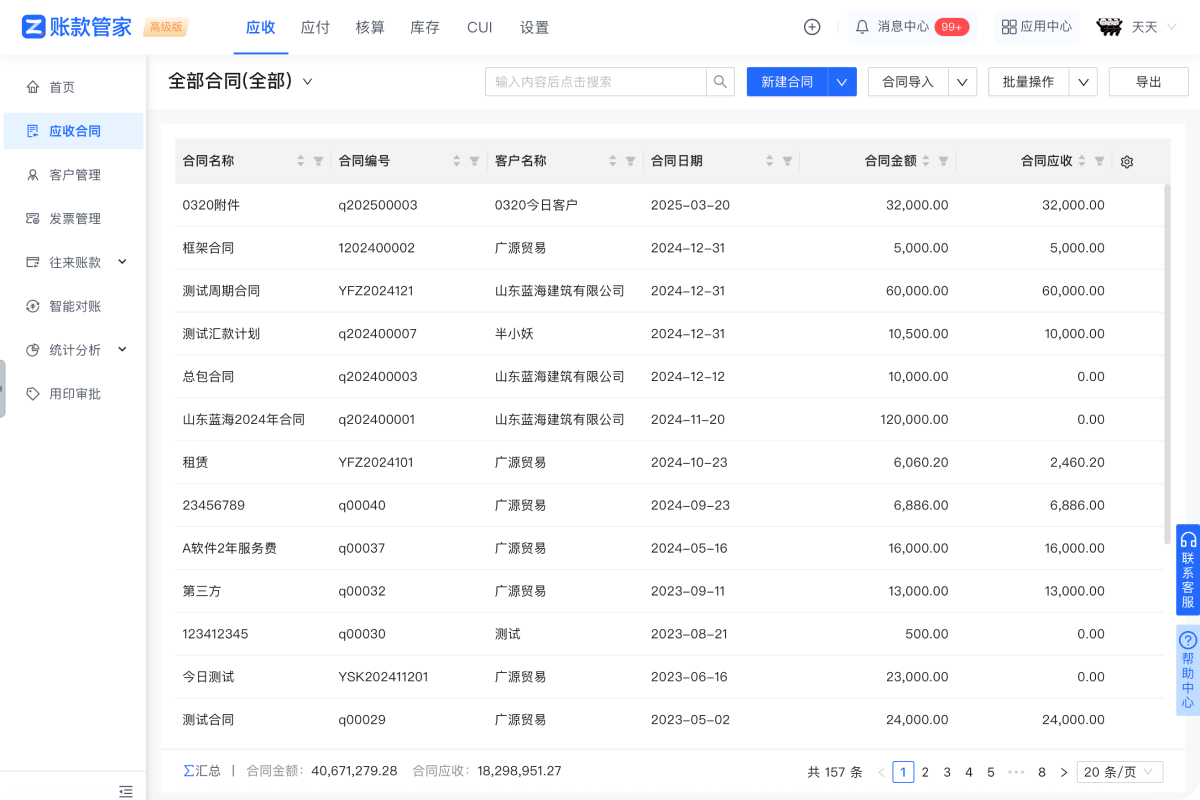Click the 导出 button
Viewport: 1200px width, 800px height.
[1148, 82]
